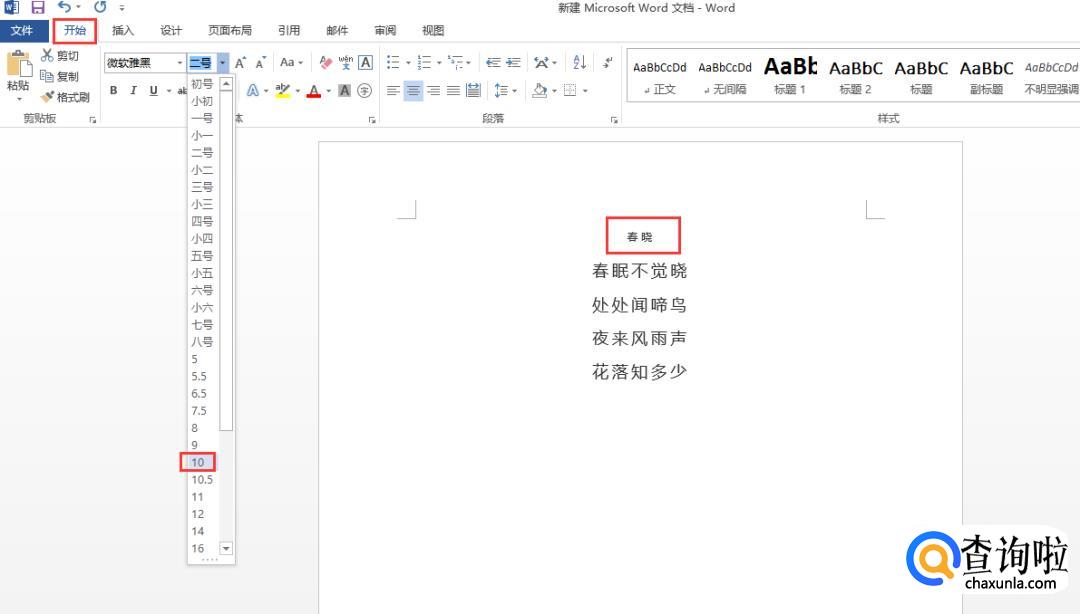Screen dimensions: 1080x614
Task: Click the red font color button
Action: (x=314, y=91)
